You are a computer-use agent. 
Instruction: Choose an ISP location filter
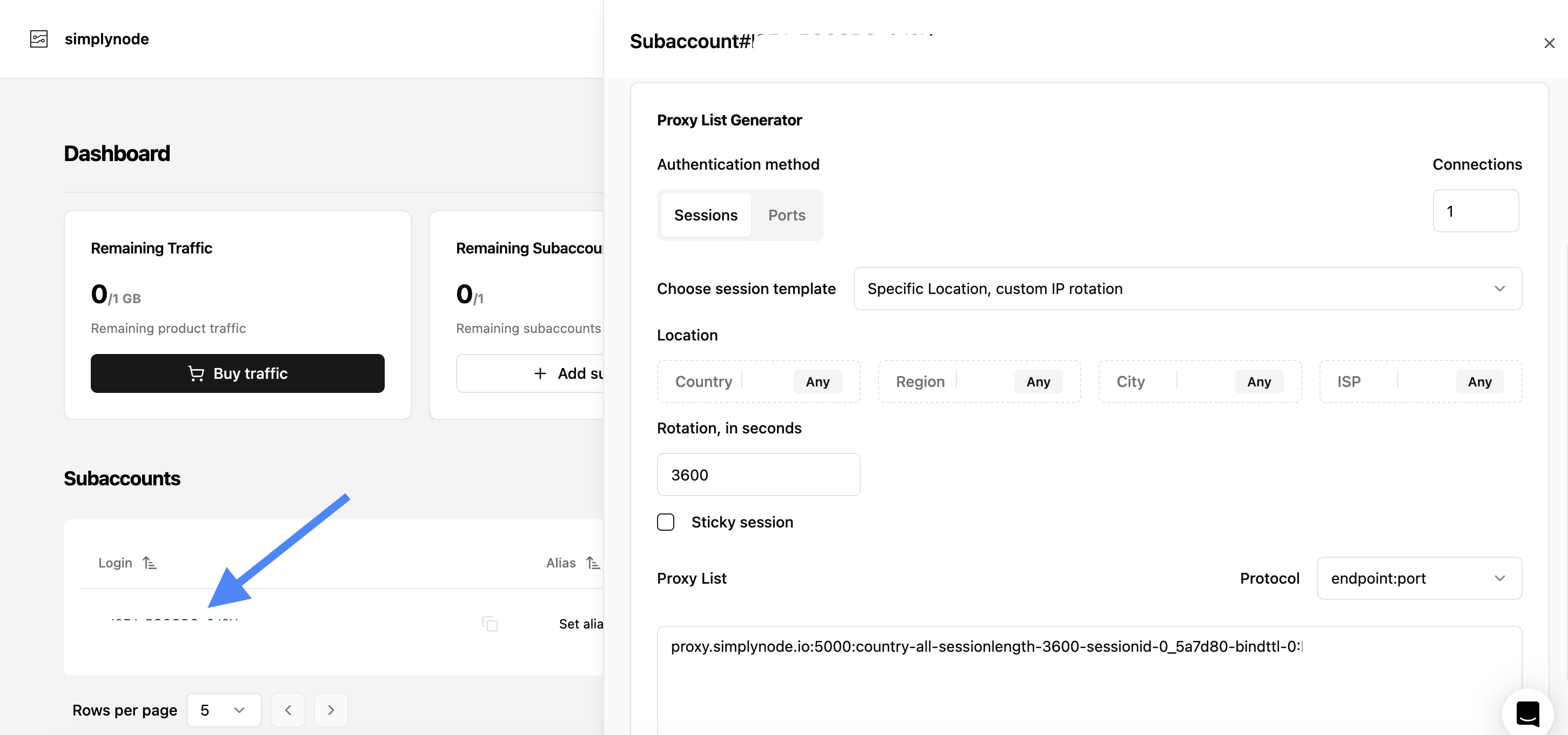[1420, 382]
